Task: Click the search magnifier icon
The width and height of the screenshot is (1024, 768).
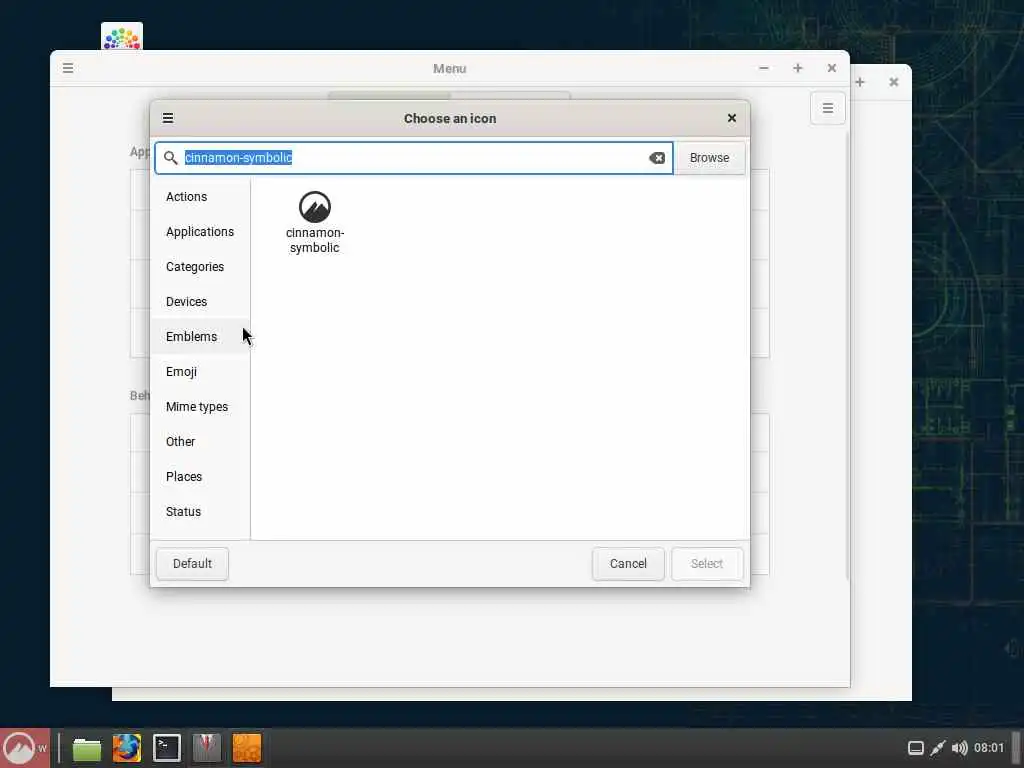Action: coord(170,158)
